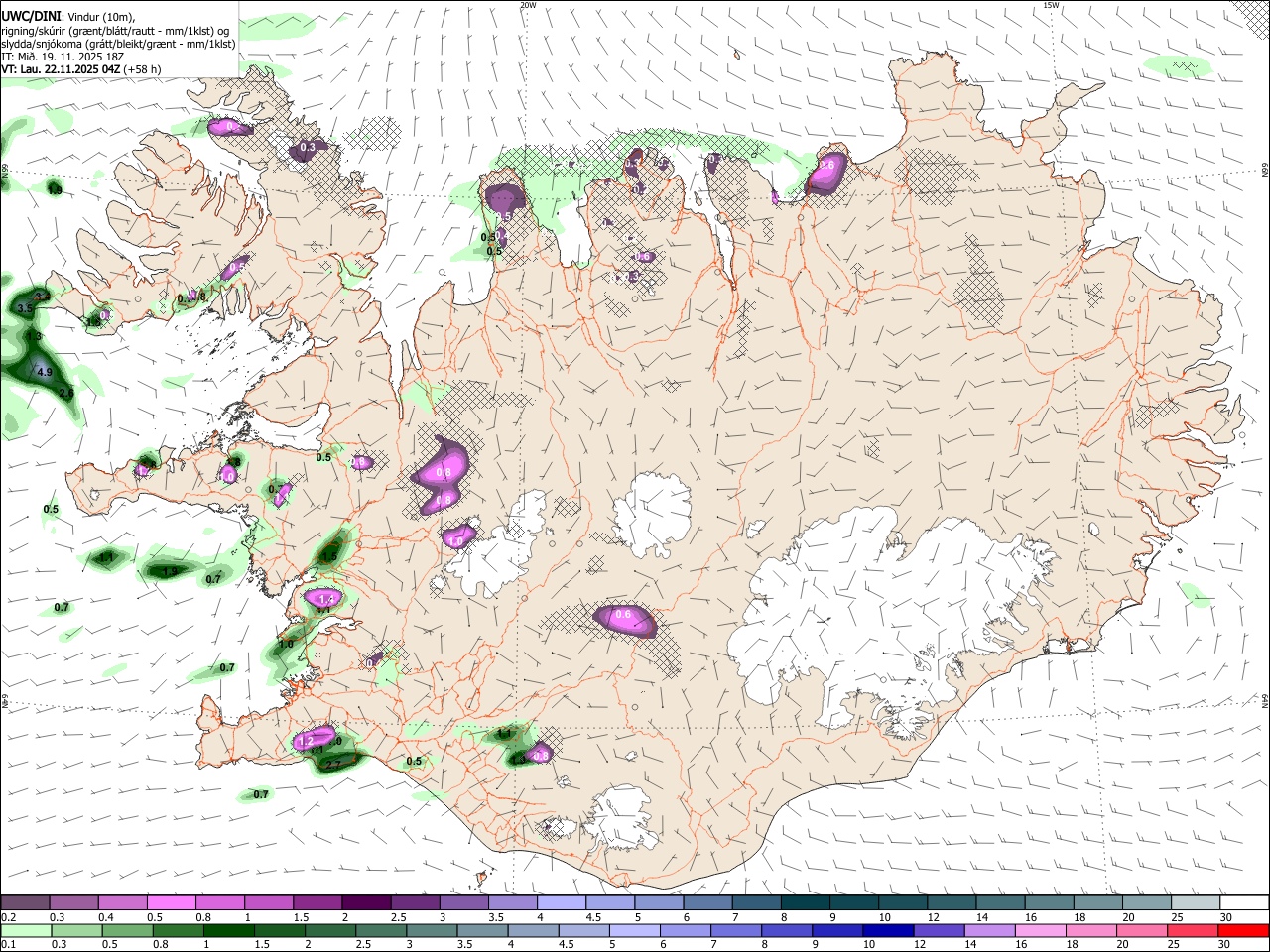Select the valid time 'VT: Lau. 22.11.2025 04Z'
1270x952 pixels.
(61, 69)
